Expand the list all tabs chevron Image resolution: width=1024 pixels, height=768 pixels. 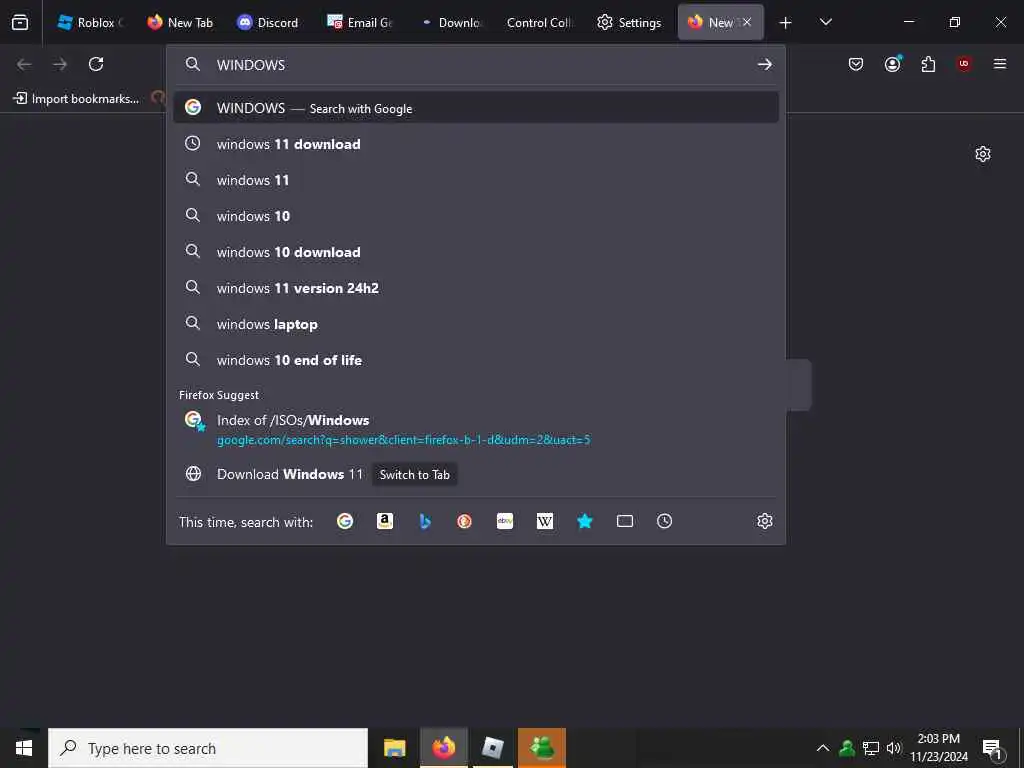coord(825,22)
